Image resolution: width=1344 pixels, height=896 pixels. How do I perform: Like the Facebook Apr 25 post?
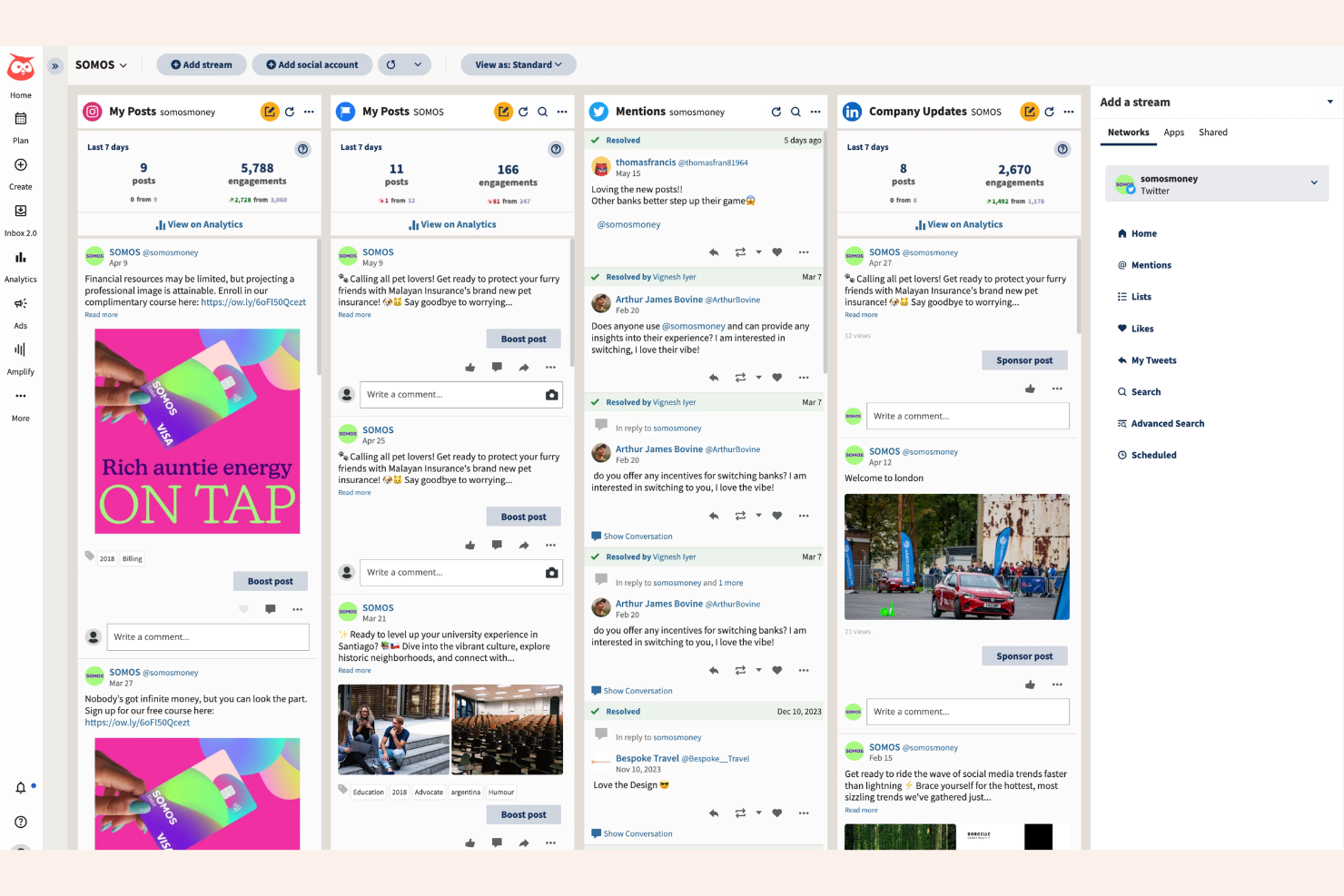pyautogui.click(x=470, y=546)
